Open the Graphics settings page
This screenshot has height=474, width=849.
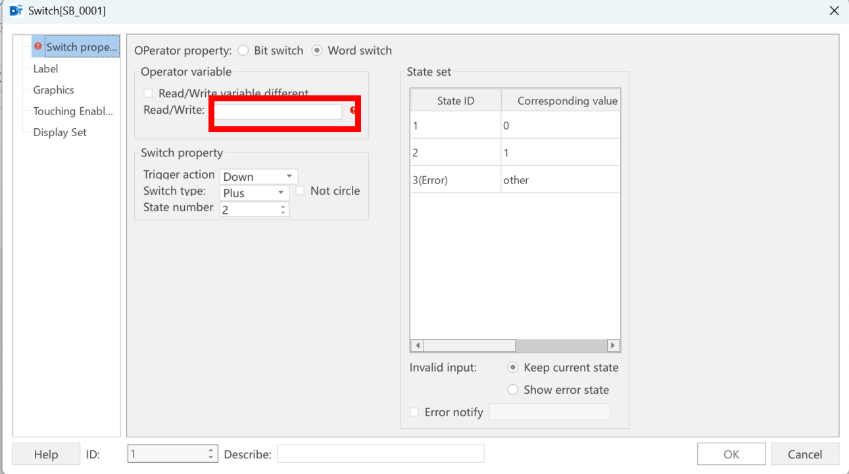(x=54, y=90)
